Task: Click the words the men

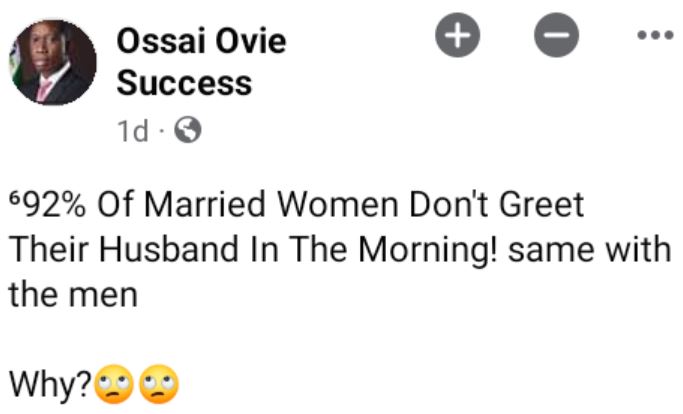Action: point(72,295)
